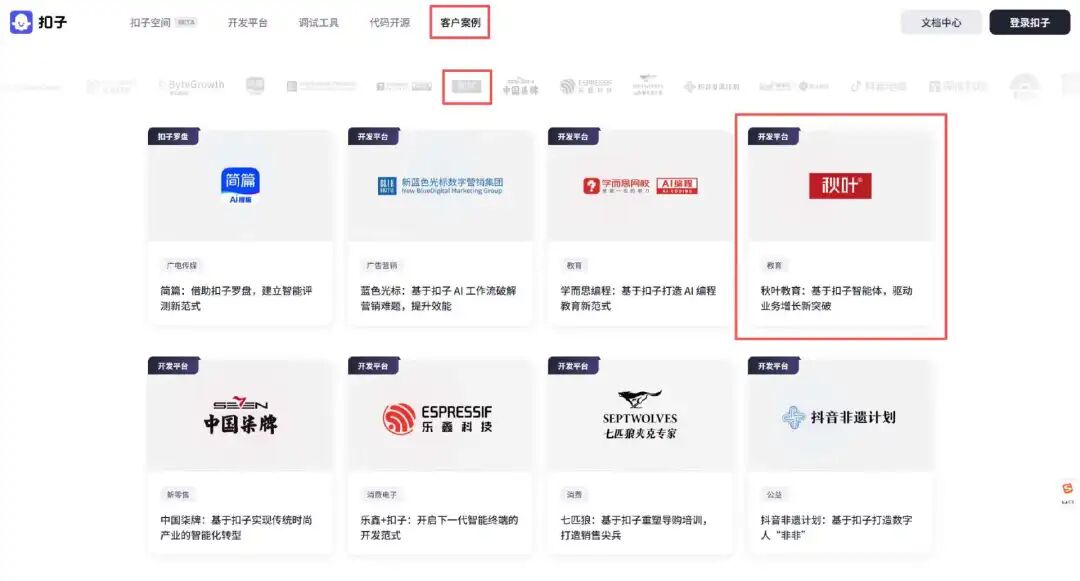Go to the 调试工具 nav item
1080x581 pixels.
coord(318,22)
